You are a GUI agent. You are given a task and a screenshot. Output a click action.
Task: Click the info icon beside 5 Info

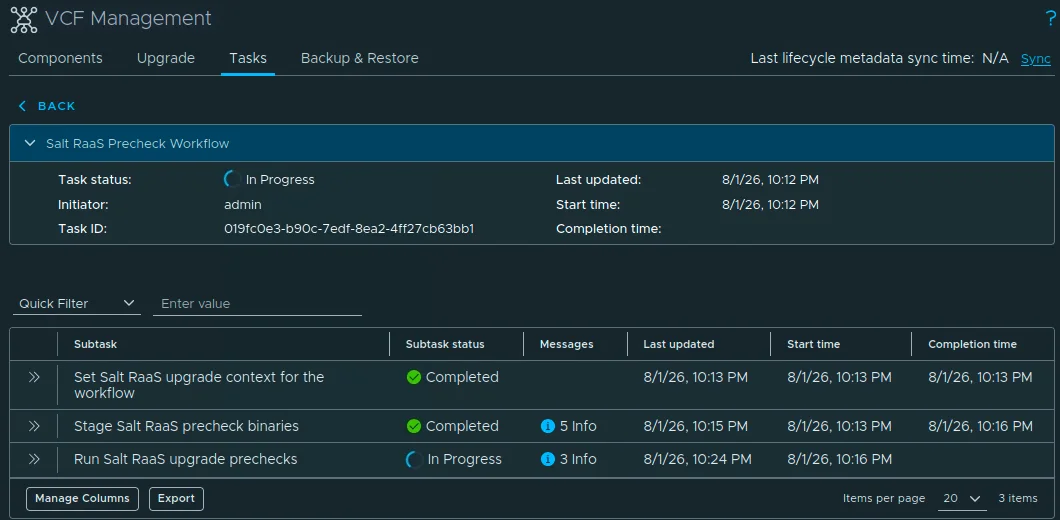(548, 427)
